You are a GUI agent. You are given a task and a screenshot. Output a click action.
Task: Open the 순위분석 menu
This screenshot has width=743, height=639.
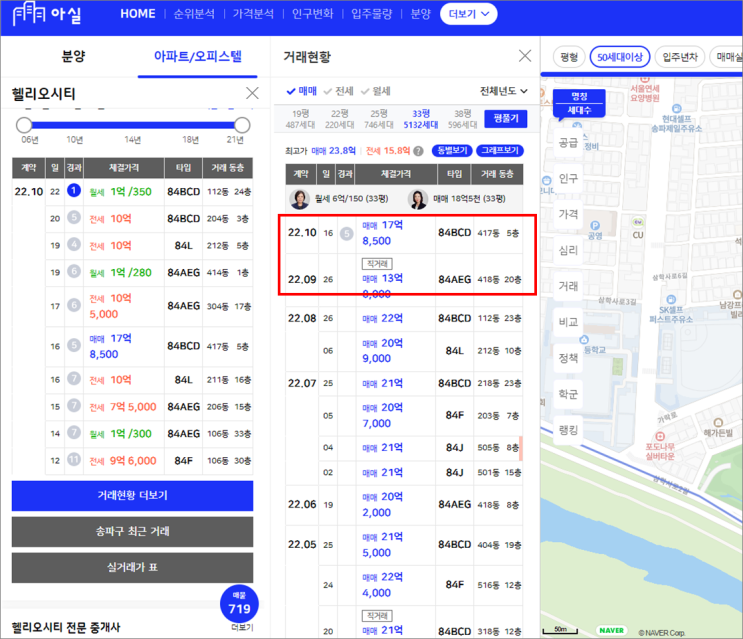pos(194,14)
